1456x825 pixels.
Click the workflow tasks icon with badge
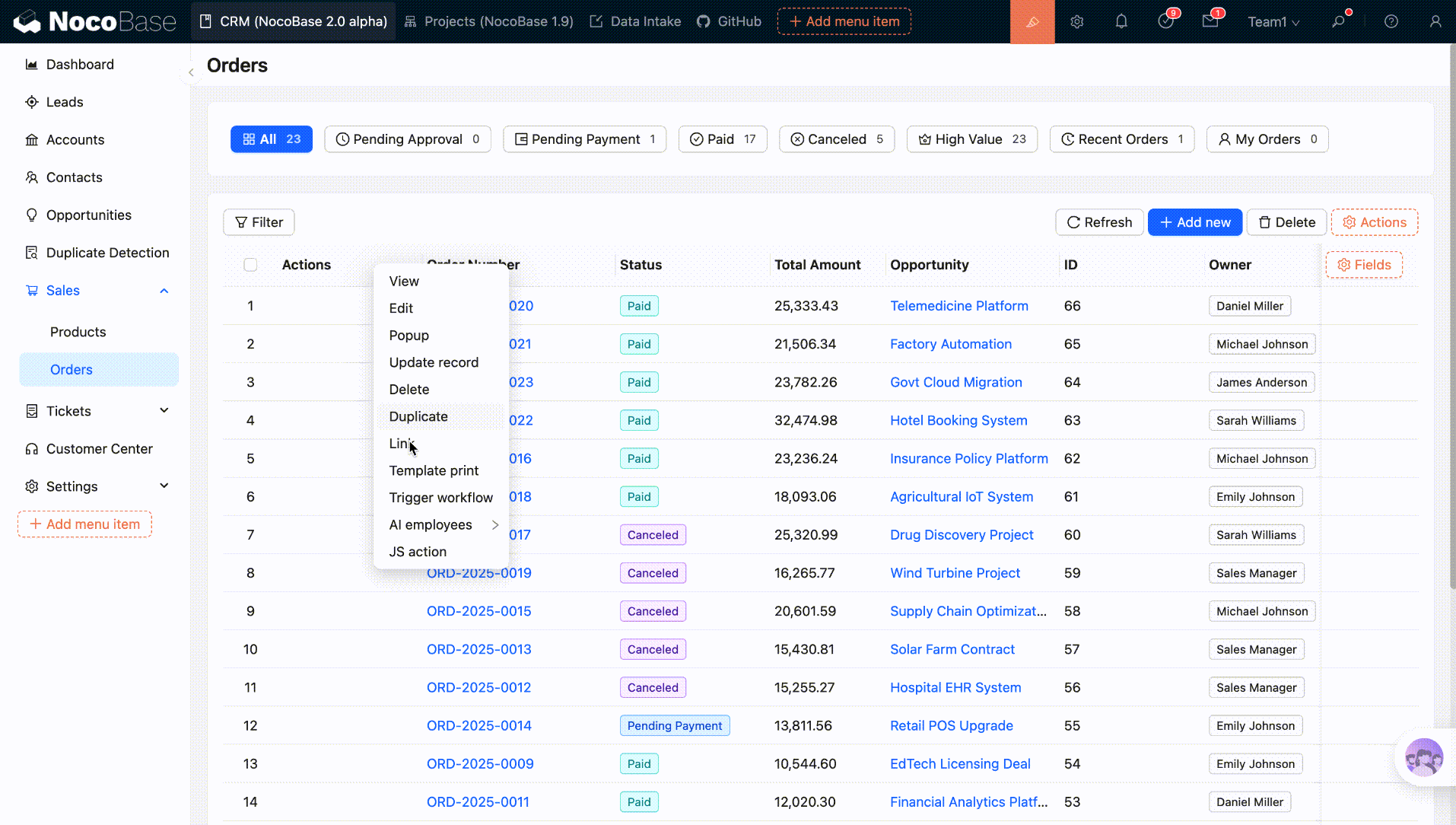[1165, 22]
